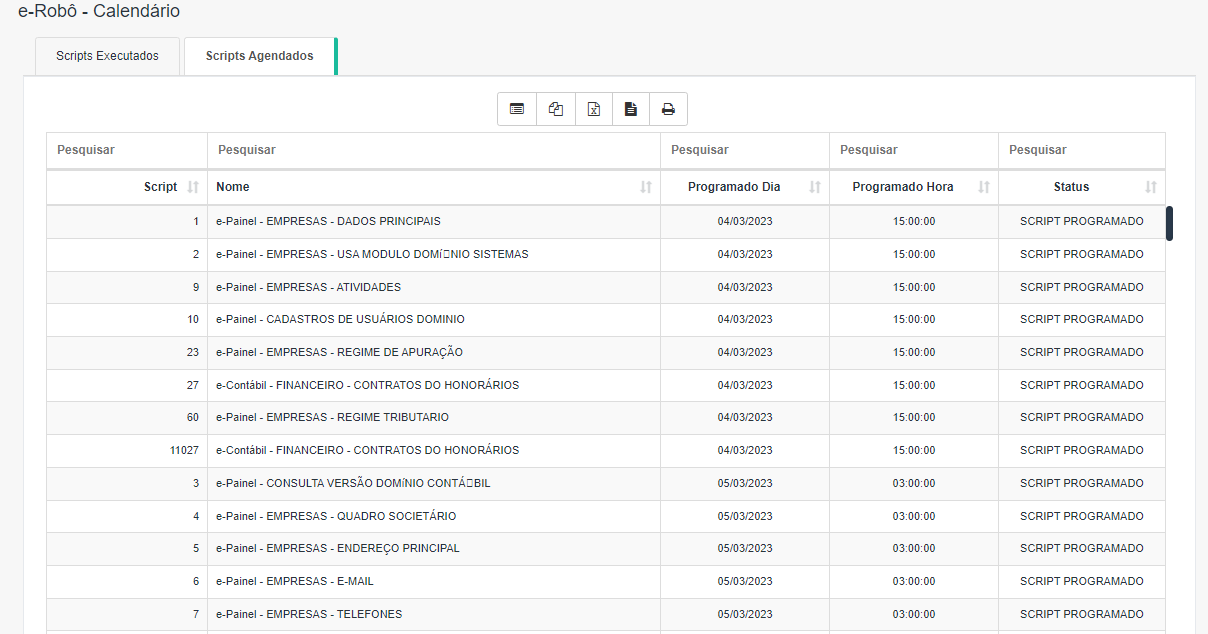The image size is (1208, 634).
Task: Sort using the Programado Dia sort arrows
Action: click(815, 187)
